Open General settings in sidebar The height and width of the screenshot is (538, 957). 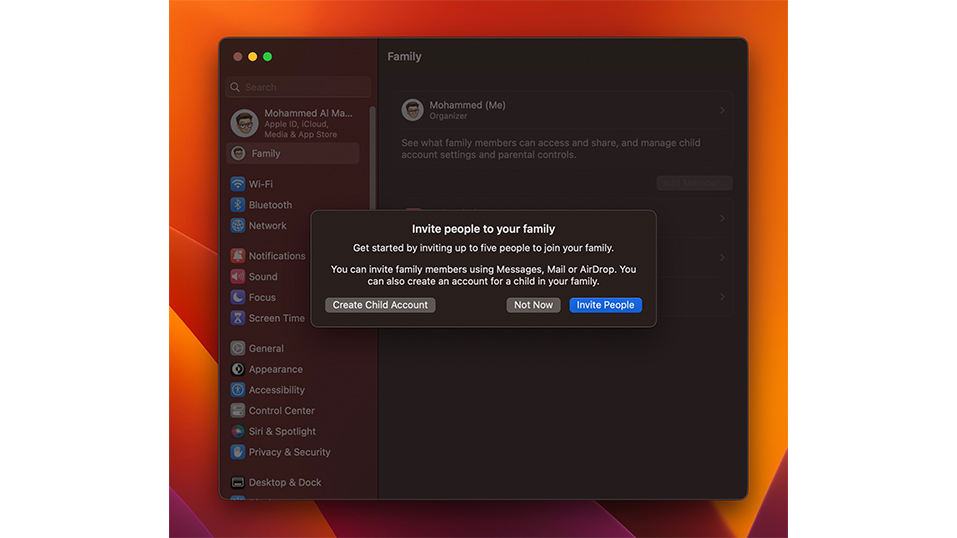(266, 349)
